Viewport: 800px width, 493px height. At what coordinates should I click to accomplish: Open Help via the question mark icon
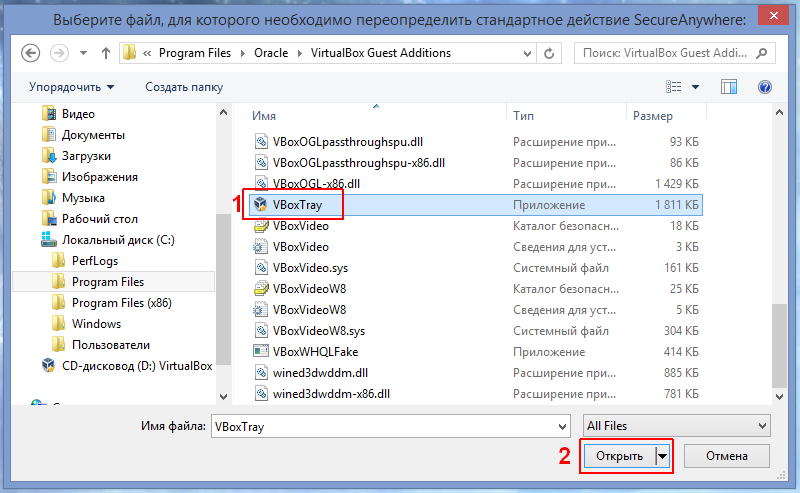(764, 87)
